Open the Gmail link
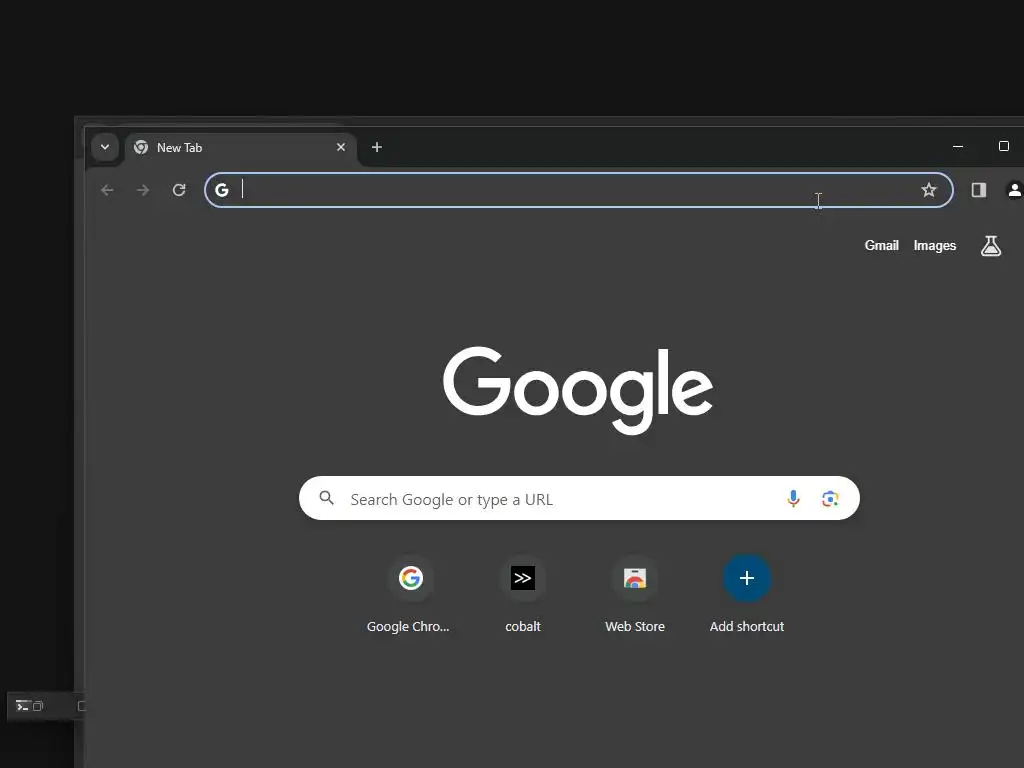Image resolution: width=1024 pixels, height=768 pixels. coord(882,246)
